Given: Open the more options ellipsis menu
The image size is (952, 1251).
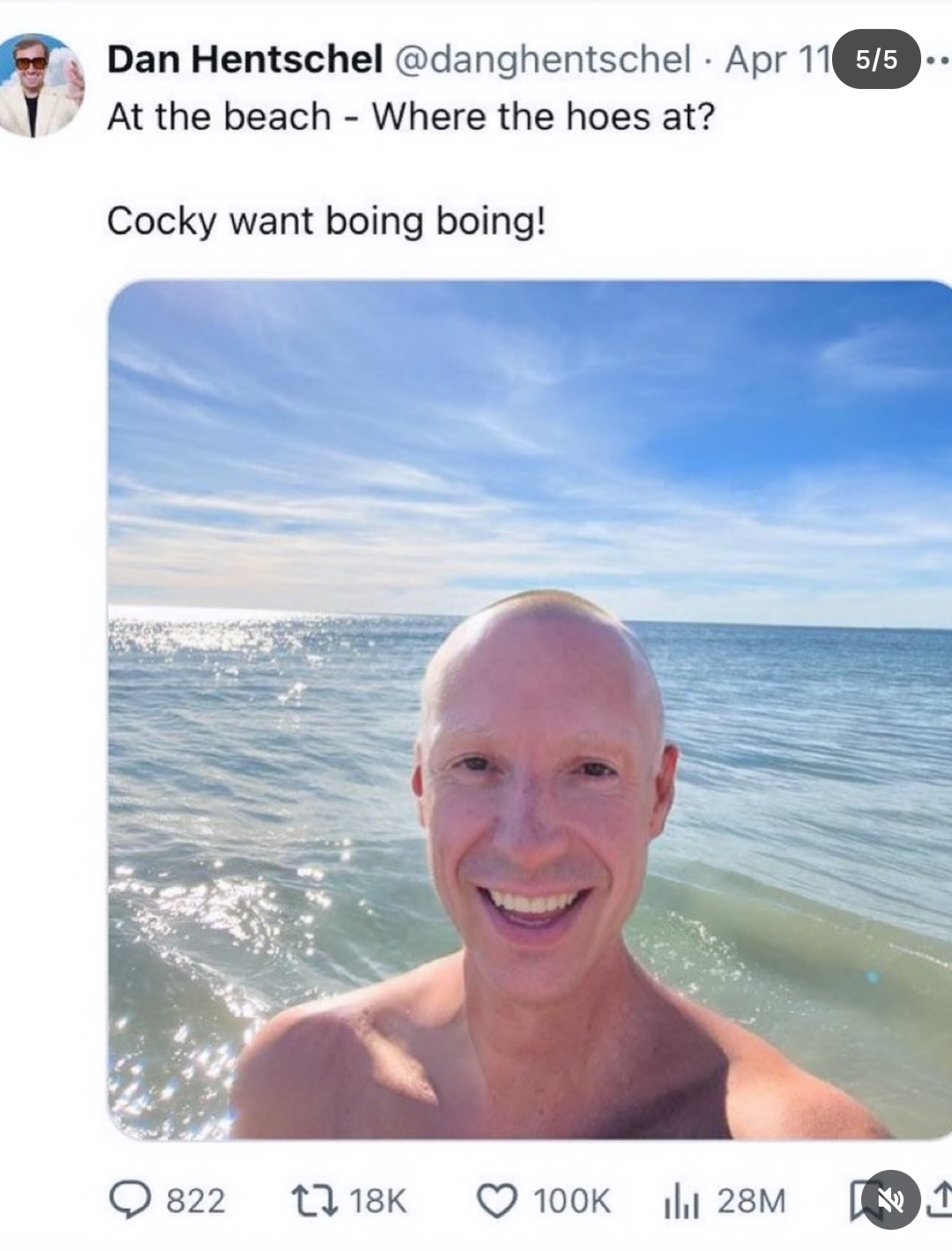Looking at the screenshot, I should 940,61.
